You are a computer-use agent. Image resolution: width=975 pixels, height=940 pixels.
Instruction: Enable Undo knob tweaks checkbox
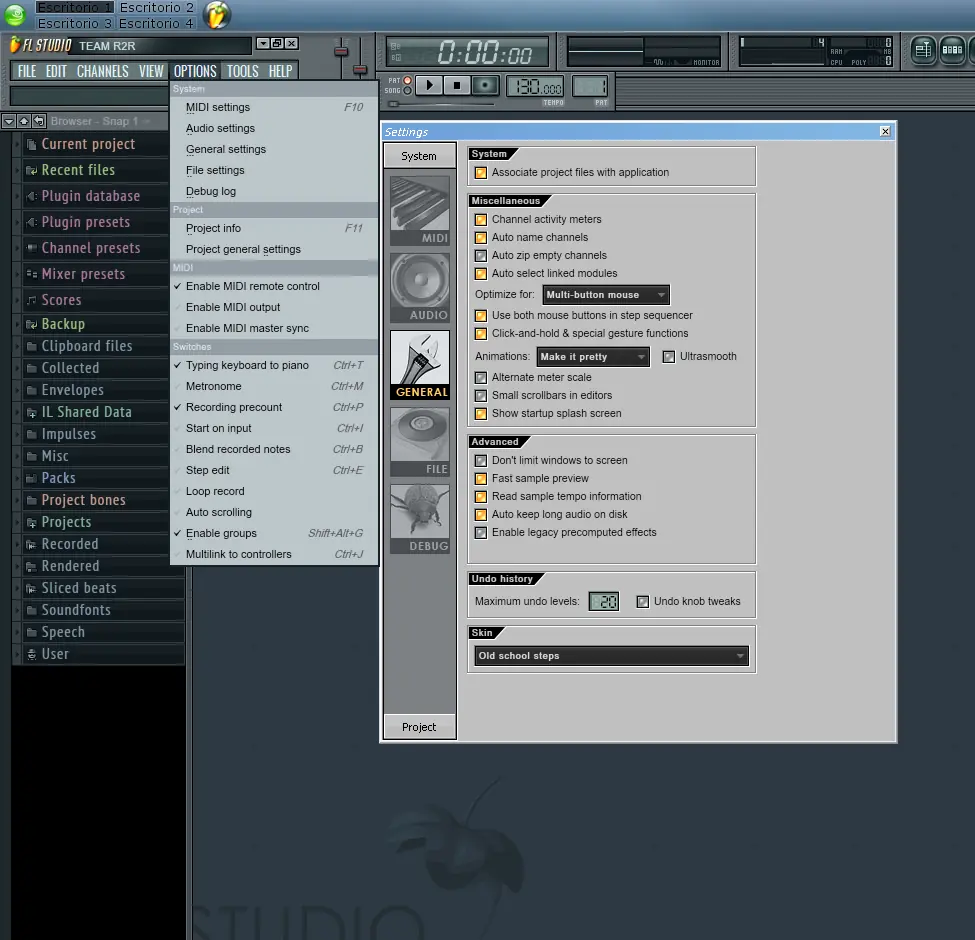point(642,602)
